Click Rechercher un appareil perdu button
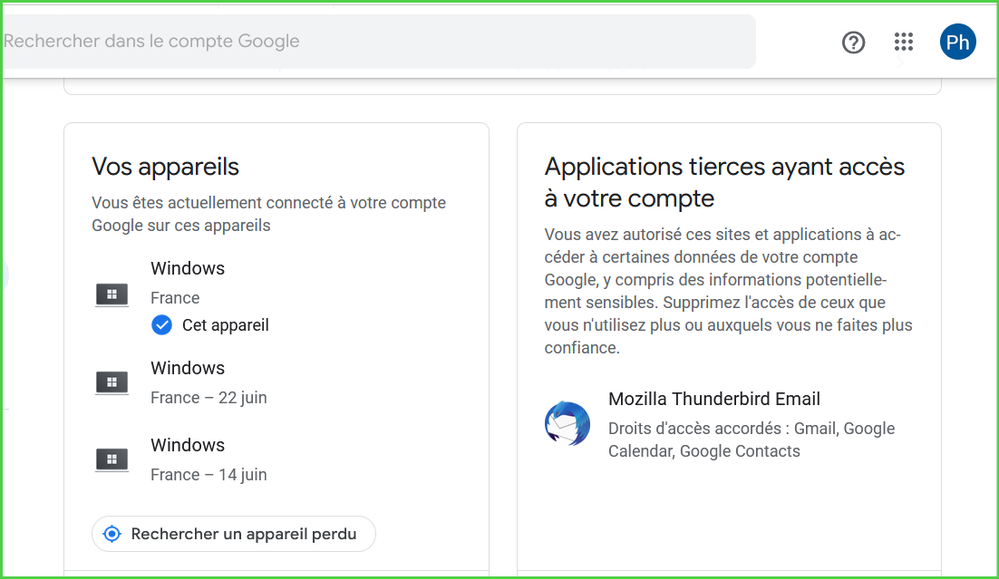Image resolution: width=999 pixels, height=579 pixels. (x=243, y=534)
